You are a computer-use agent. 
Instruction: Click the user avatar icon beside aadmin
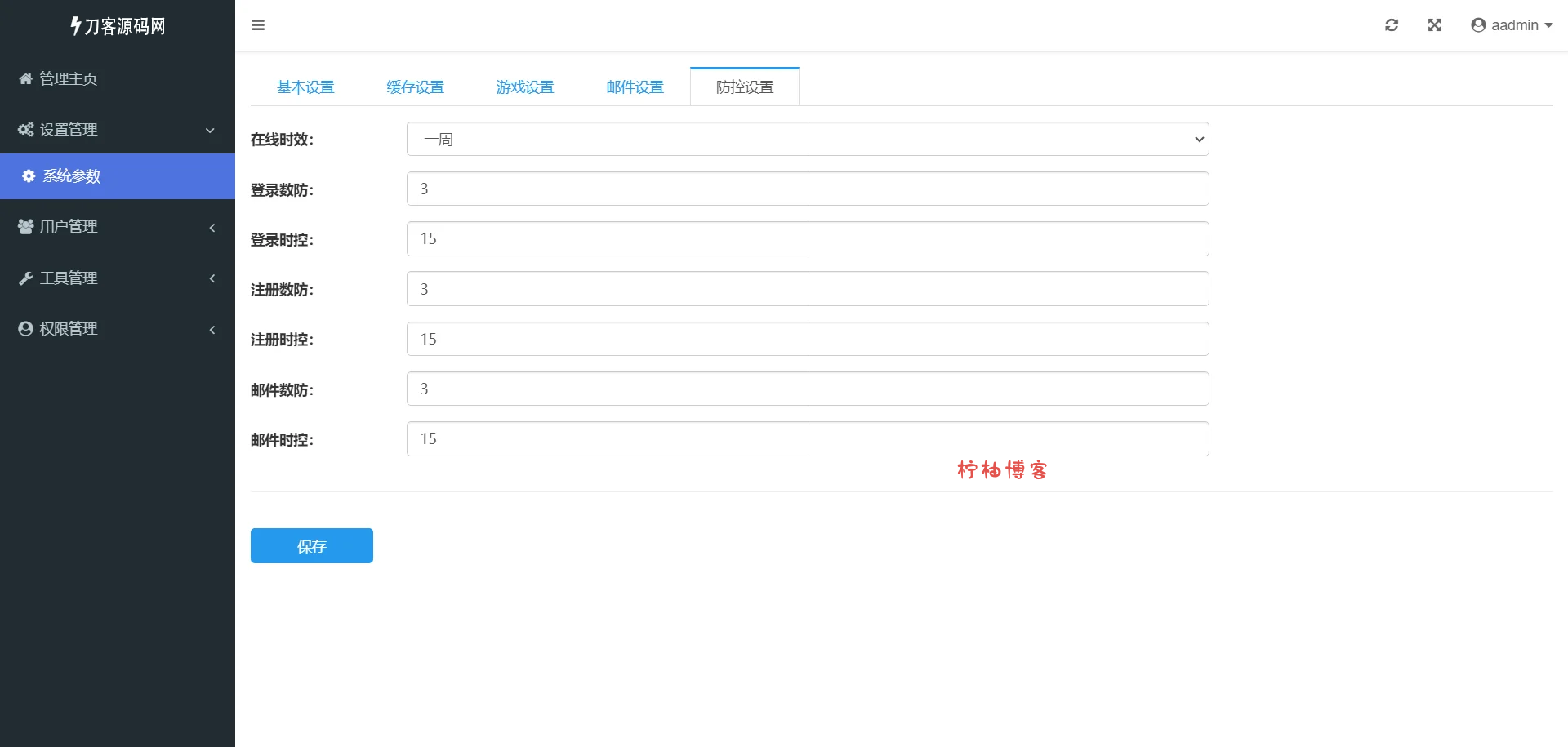tap(1478, 25)
